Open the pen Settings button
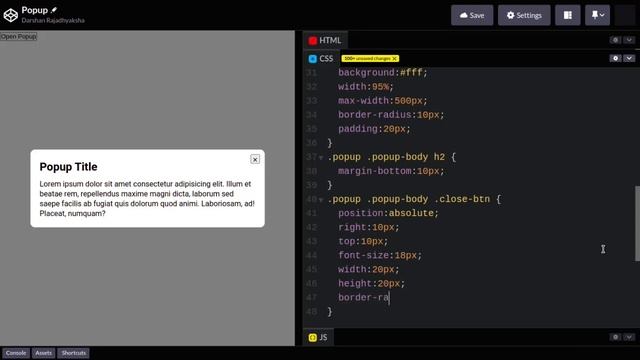This screenshot has width=640, height=360. 524,15
